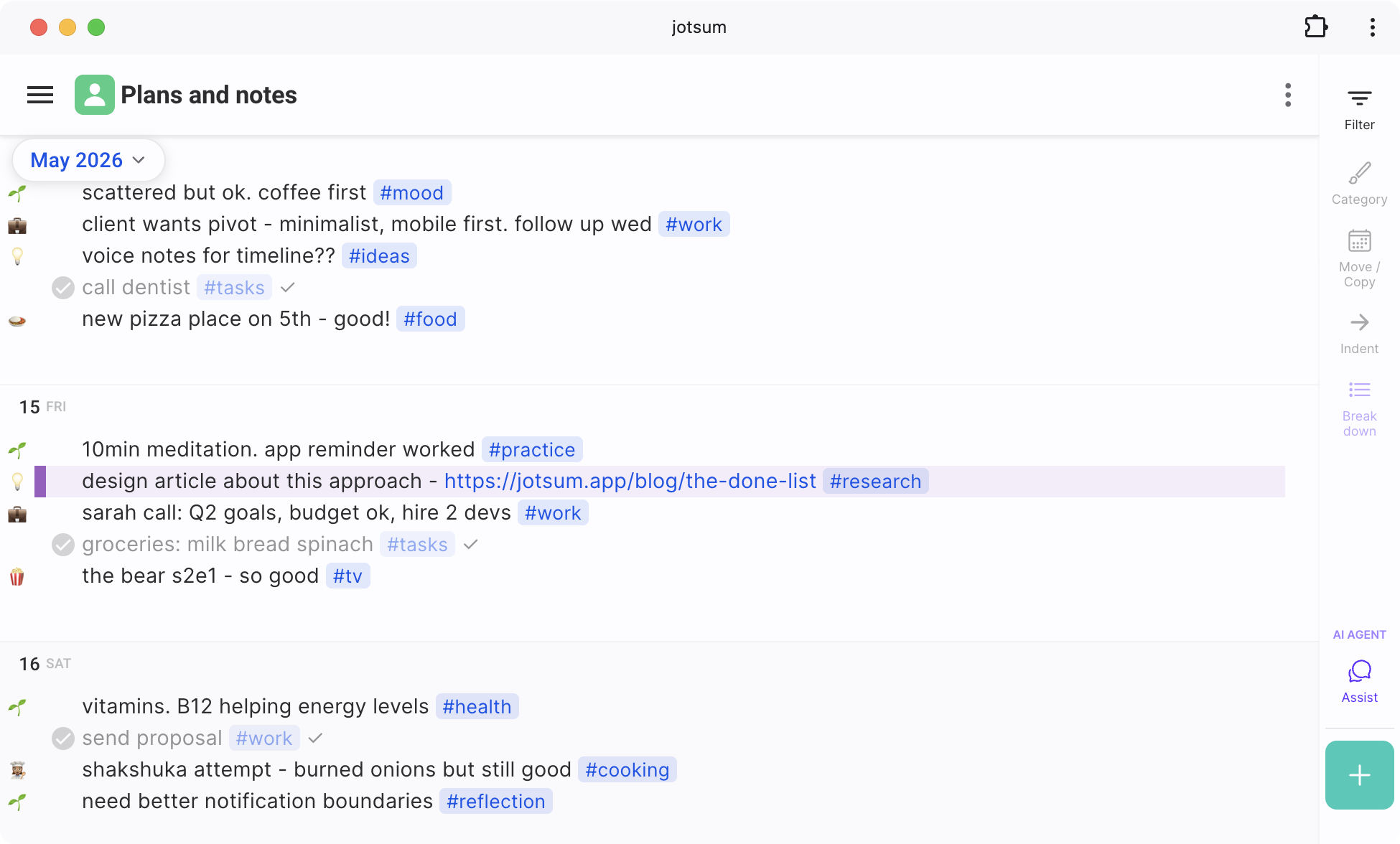This screenshot has width=1400, height=844.
Task: Click the #reflection tag
Action: coord(495,801)
